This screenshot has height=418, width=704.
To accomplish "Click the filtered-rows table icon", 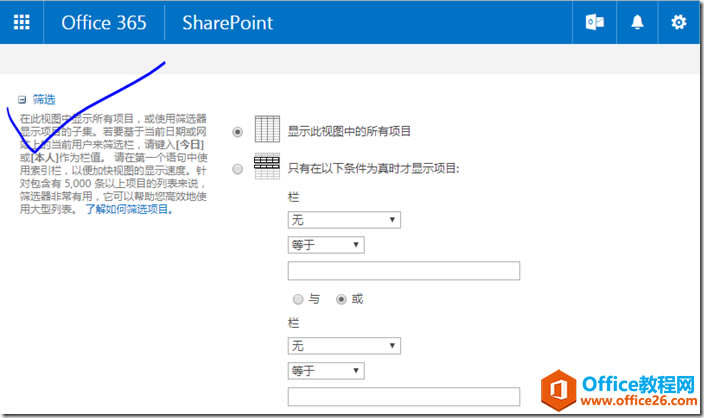I will tap(267, 166).
